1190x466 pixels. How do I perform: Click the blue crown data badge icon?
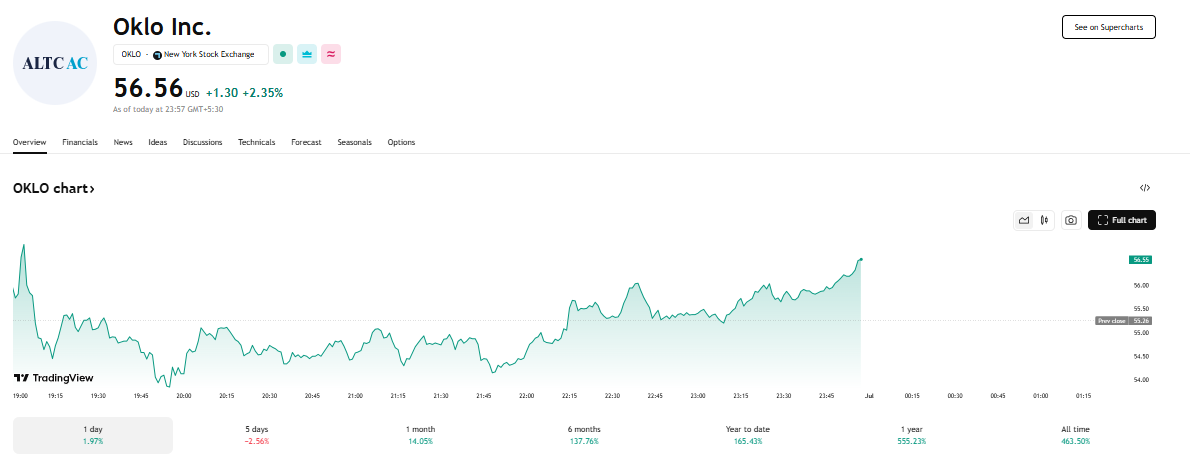307,54
